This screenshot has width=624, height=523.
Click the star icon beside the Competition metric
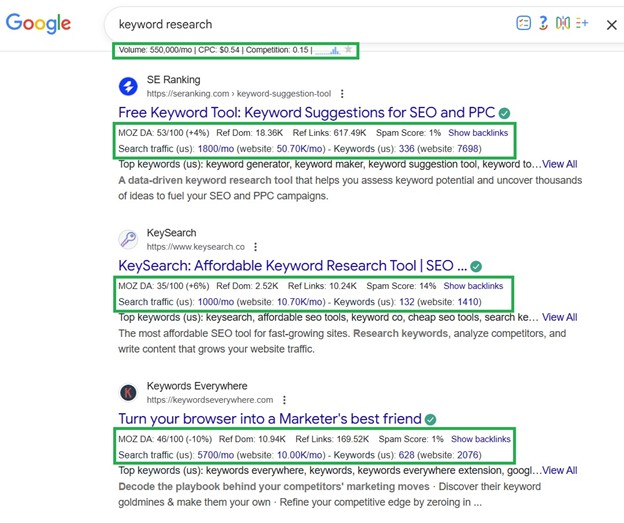tap(348, 49)
